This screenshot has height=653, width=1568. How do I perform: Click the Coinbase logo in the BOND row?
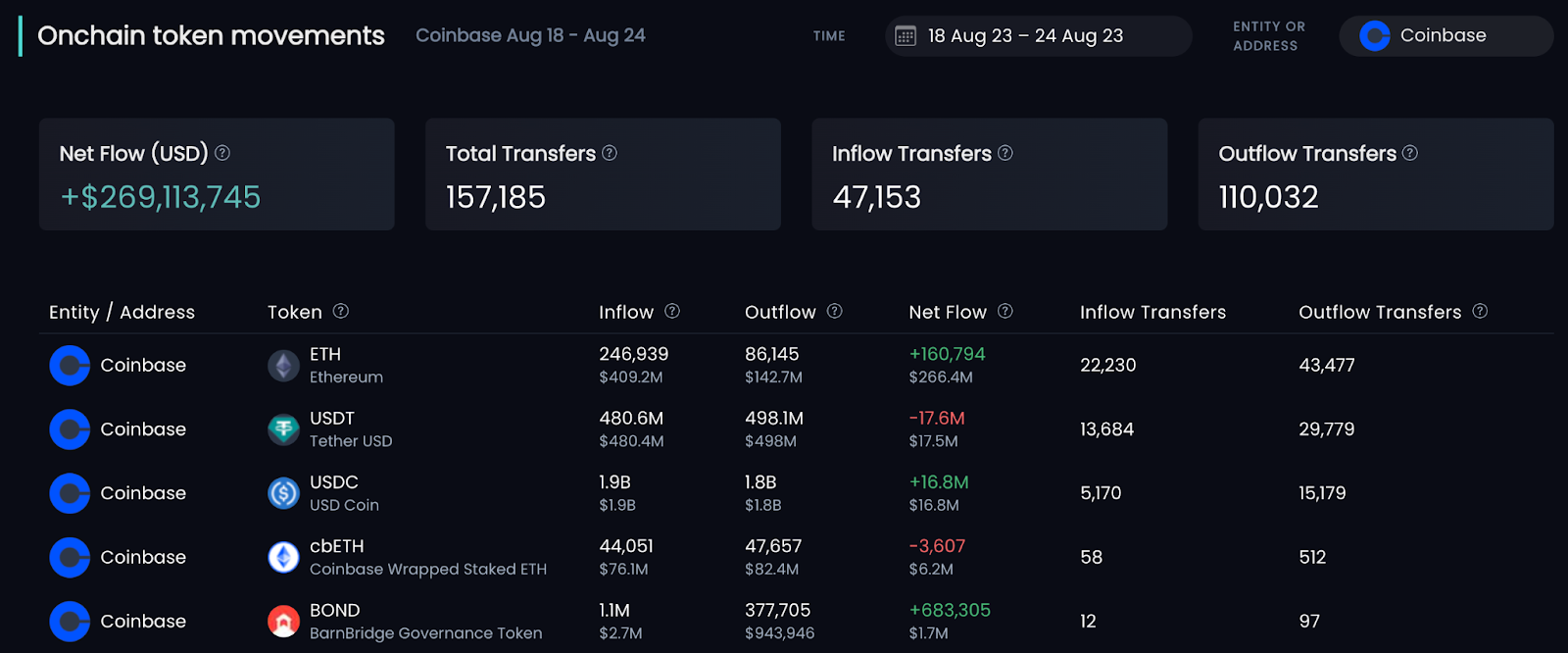[x=70, y=621]
